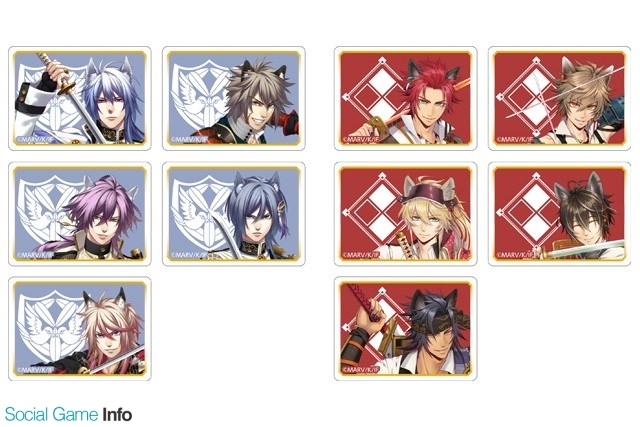Click the diamond crest on red-haired character card
Screen dimensions: 640x427
point(378,96)
